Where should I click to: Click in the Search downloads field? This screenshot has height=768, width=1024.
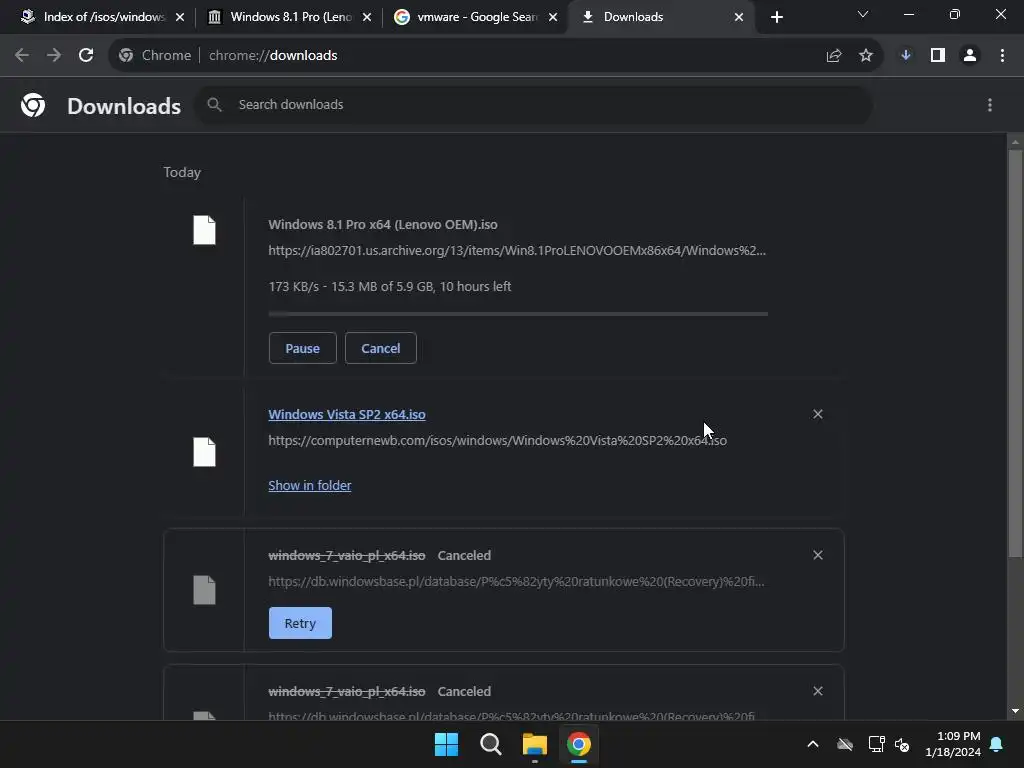[x=534, y=104]
